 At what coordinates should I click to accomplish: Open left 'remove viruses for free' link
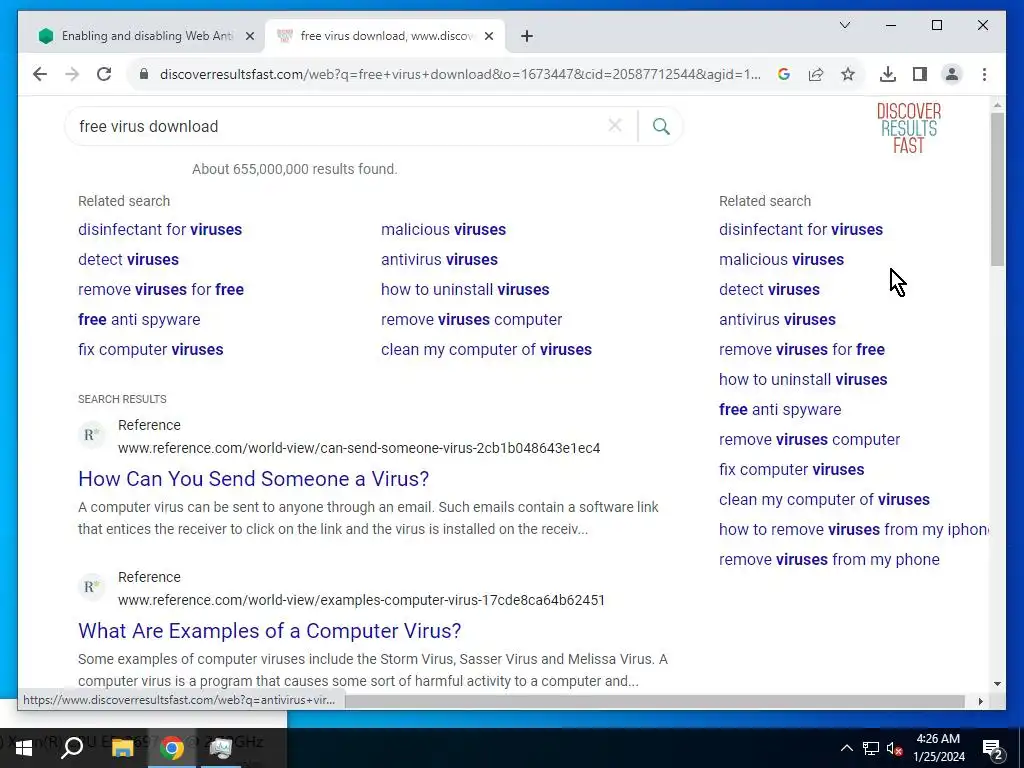click(x=161, y=289)
